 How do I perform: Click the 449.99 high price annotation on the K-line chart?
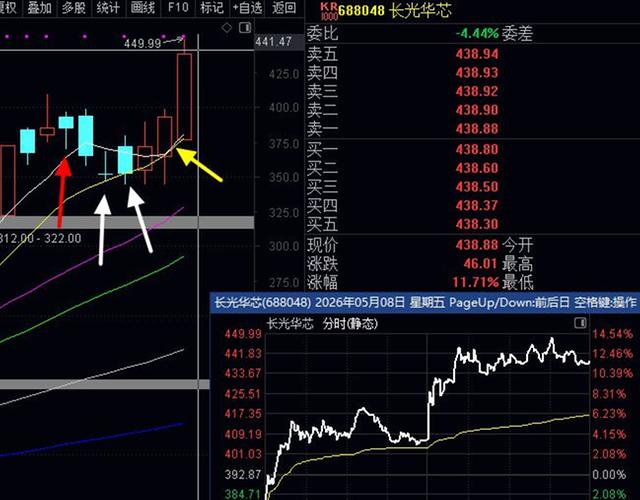click(142, 43)
